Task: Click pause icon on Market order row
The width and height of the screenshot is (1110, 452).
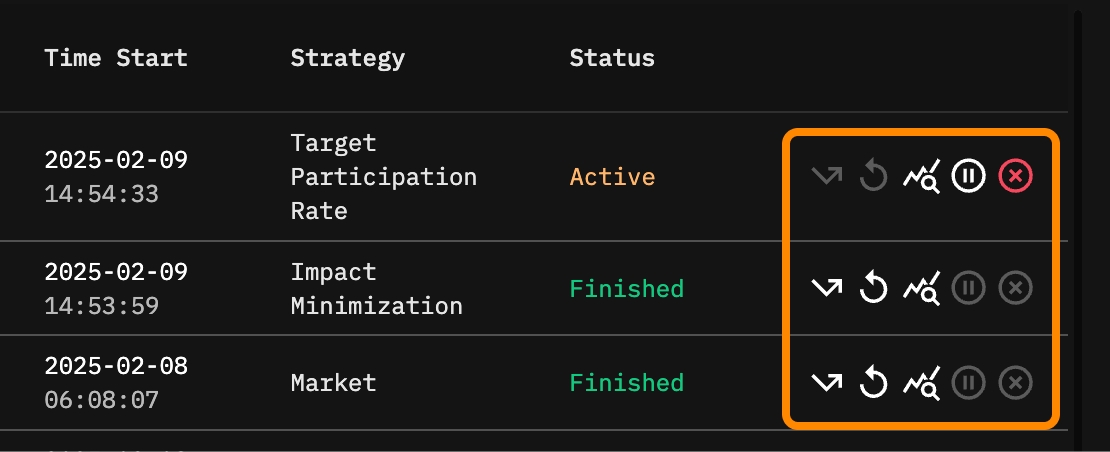Action: click(968, 383)
